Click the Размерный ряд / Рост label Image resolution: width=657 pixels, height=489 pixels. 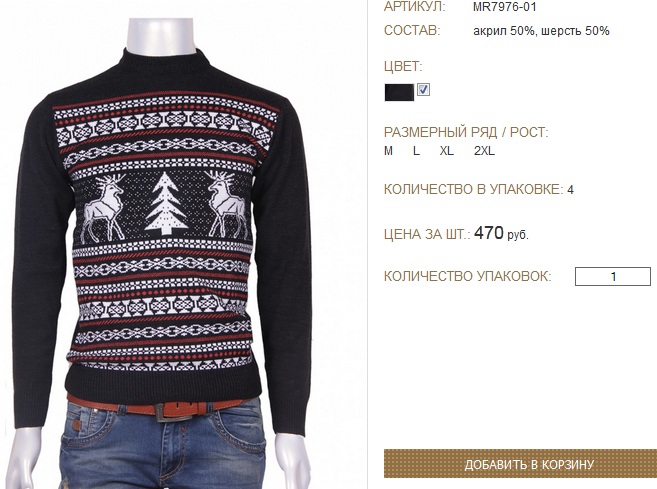coord(466,132)
